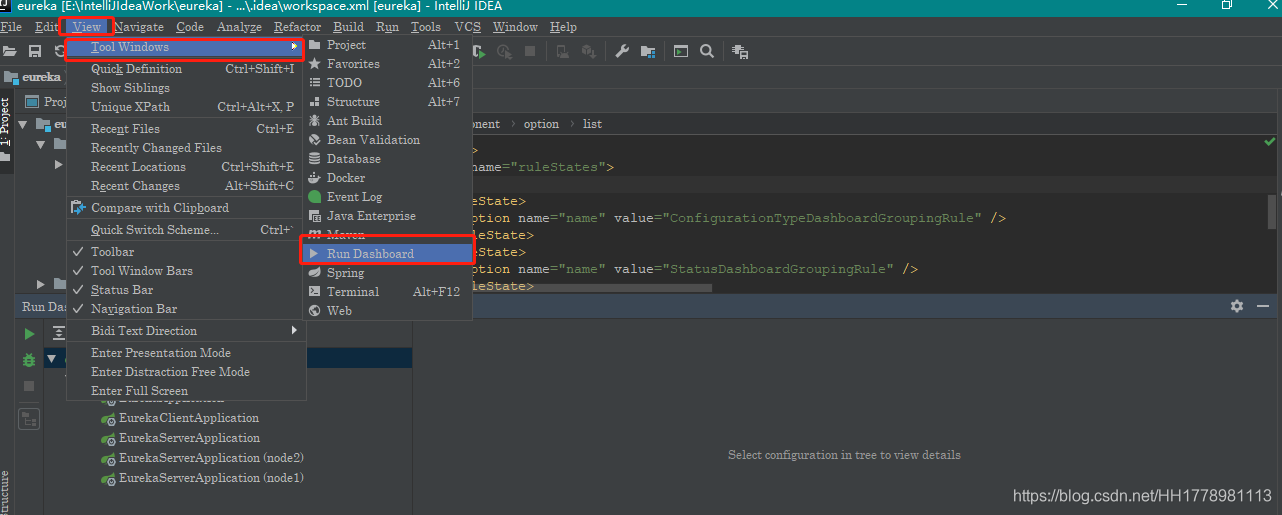Choose TODO in Tool Windows submenu

tap(387, 83)
